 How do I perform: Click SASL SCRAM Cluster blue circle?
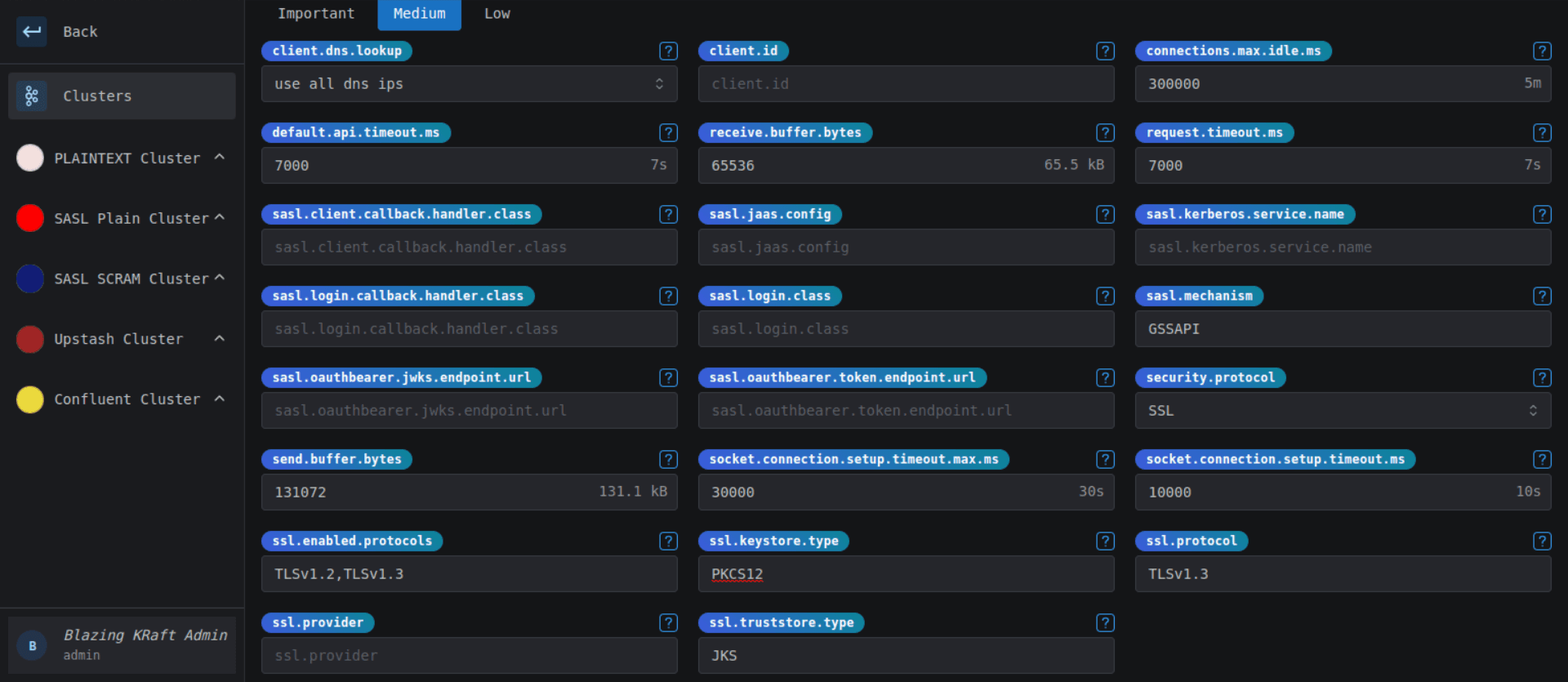pyautogui.click(x=30, y=279)
